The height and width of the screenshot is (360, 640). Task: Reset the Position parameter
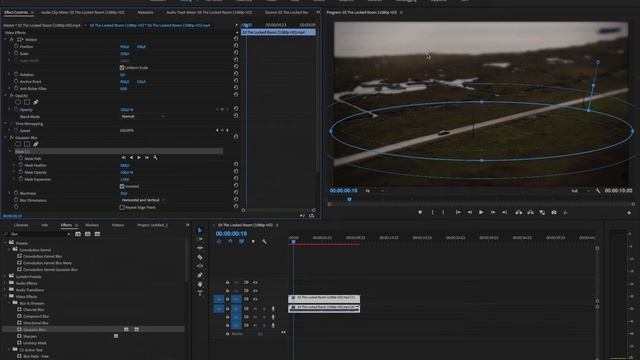click(x=236, y=46)
